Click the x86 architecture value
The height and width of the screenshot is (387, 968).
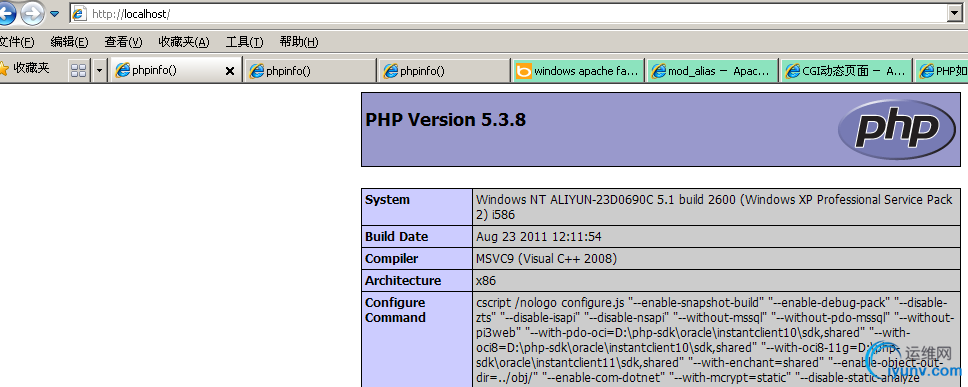tap(486, 281)
